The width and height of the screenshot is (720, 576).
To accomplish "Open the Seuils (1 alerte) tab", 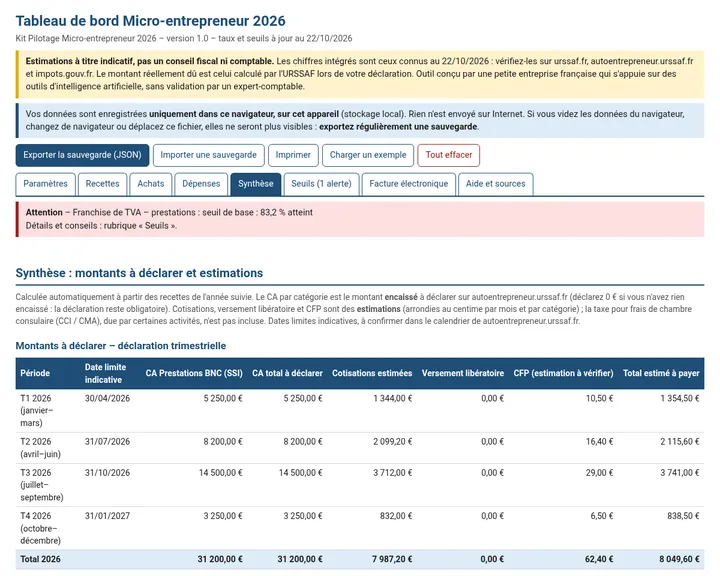I will tap(321, 184).
